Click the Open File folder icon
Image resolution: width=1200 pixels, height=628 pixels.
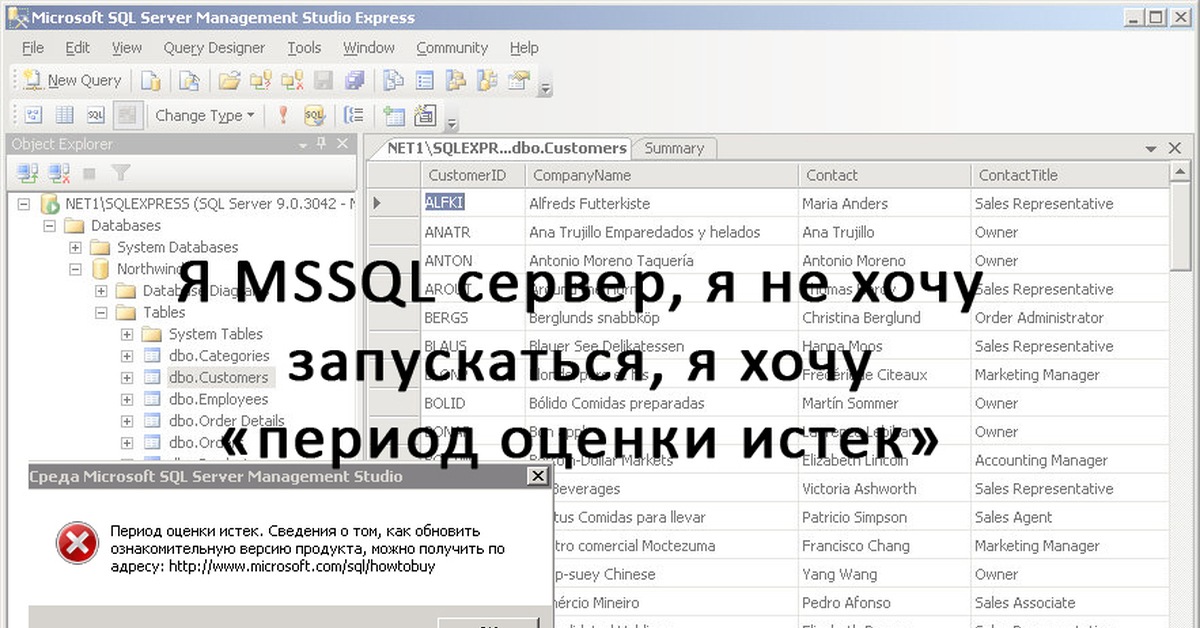point(229,81)
